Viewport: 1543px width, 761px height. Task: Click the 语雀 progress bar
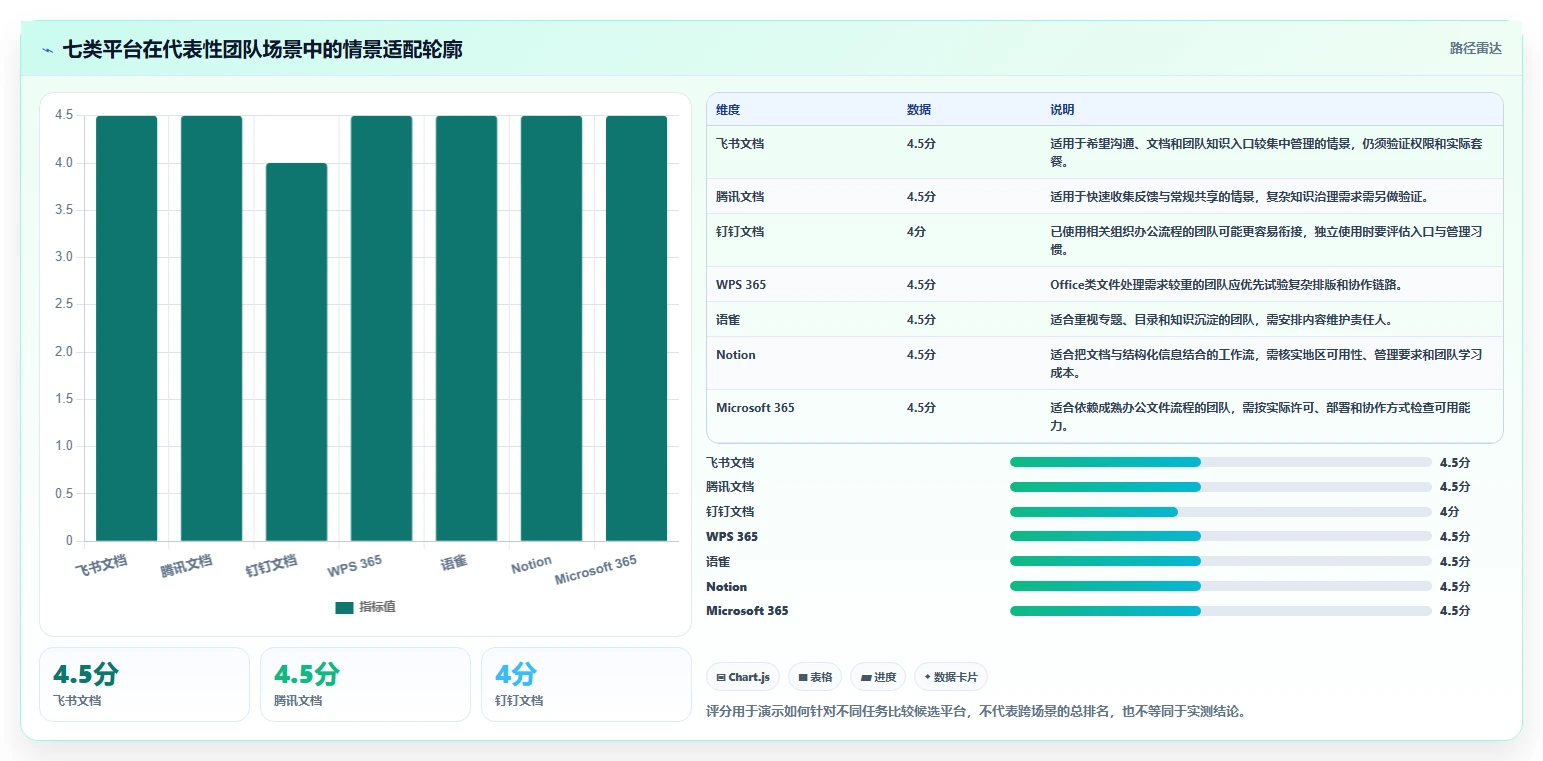click(x=1221, y=561)
